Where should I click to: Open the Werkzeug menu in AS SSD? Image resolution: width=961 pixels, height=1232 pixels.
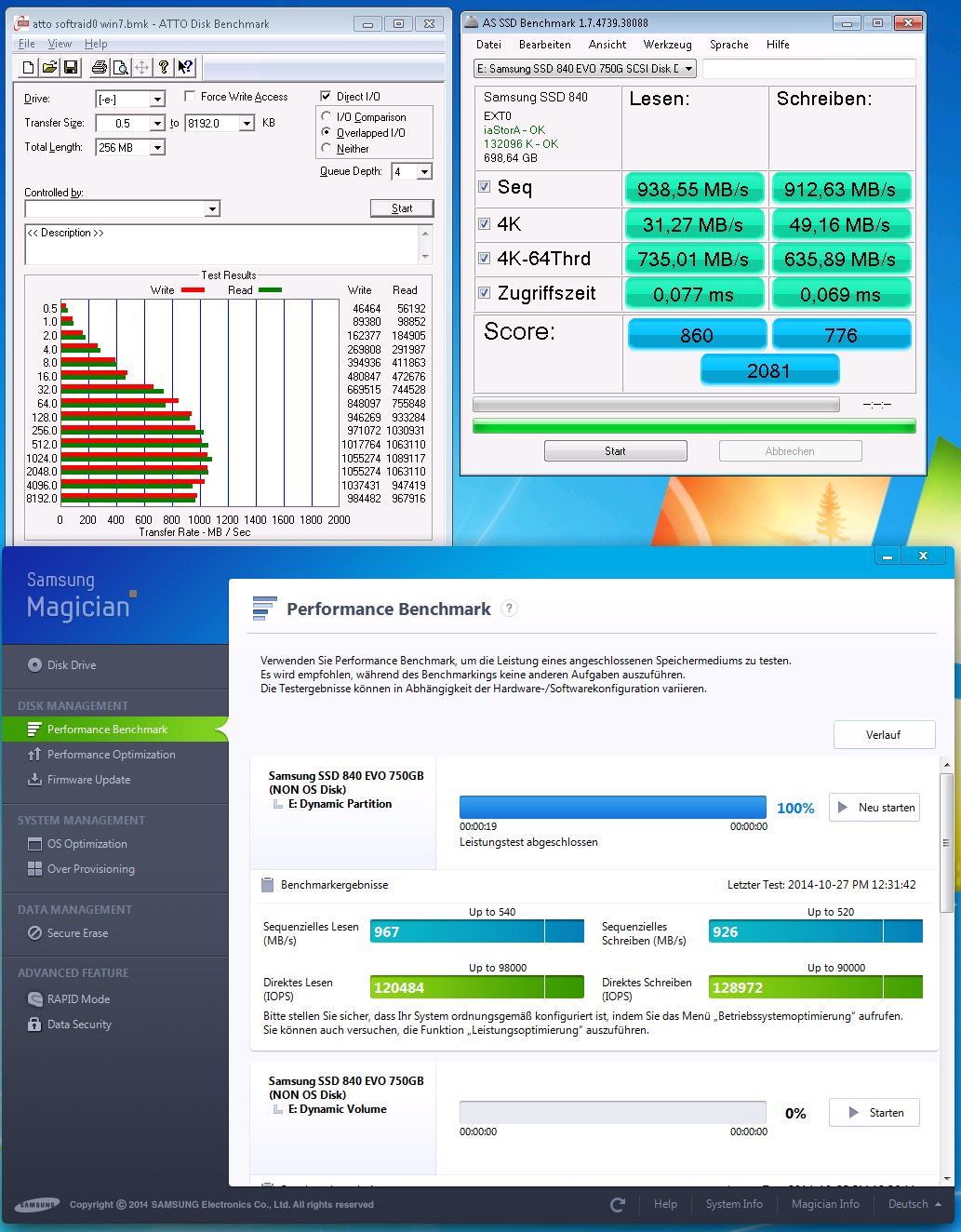(x=667, y=45)
